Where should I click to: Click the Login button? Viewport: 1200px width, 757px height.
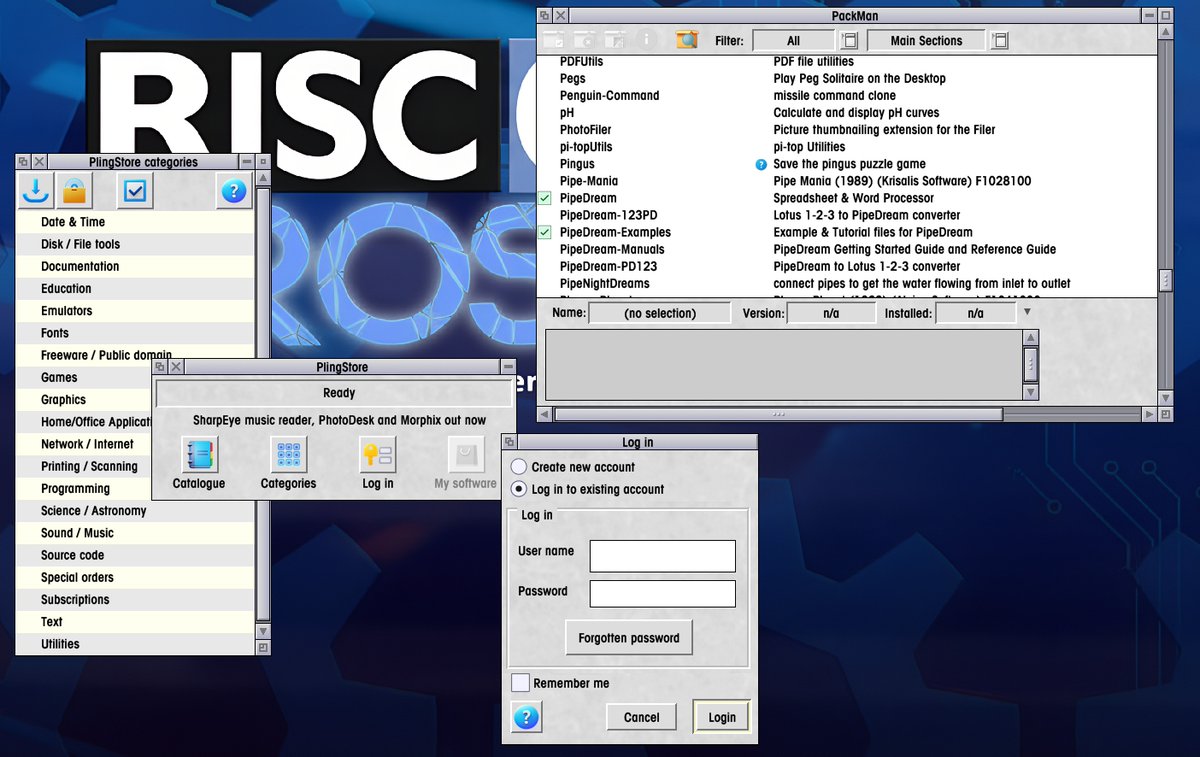pyautogui.click(x=721, y=717)
